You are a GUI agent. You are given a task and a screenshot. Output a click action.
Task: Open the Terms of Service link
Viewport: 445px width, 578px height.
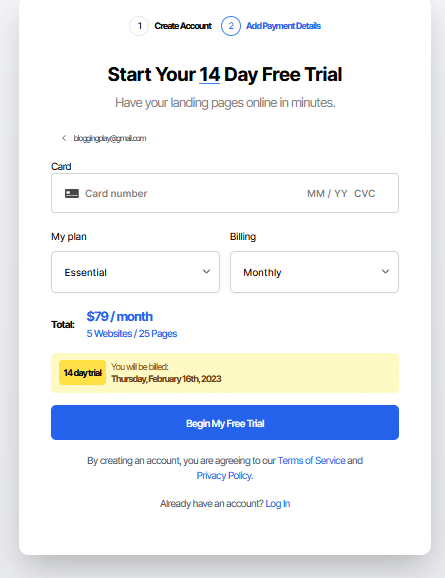point(312,460)
